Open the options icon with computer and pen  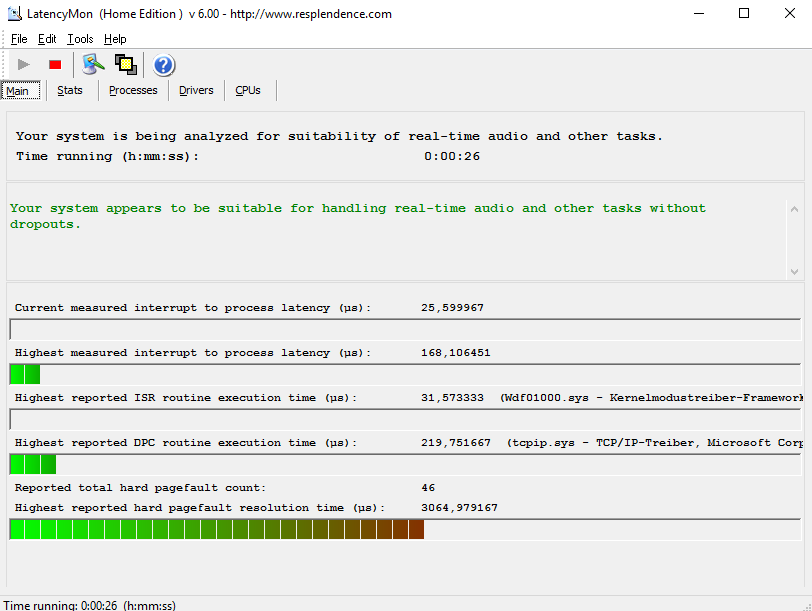coord(93,65)
